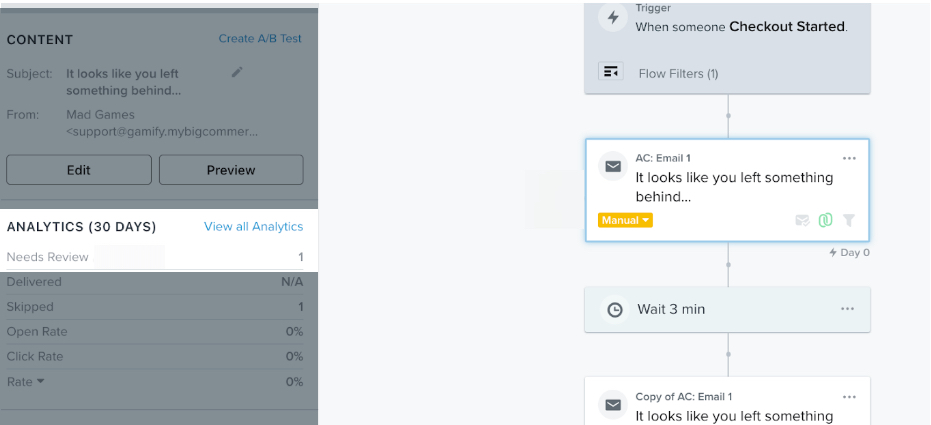
Task: Click the Copy of AC: Email 1 envelope icon
Action: pyautogui.click(x=613, y=405)
